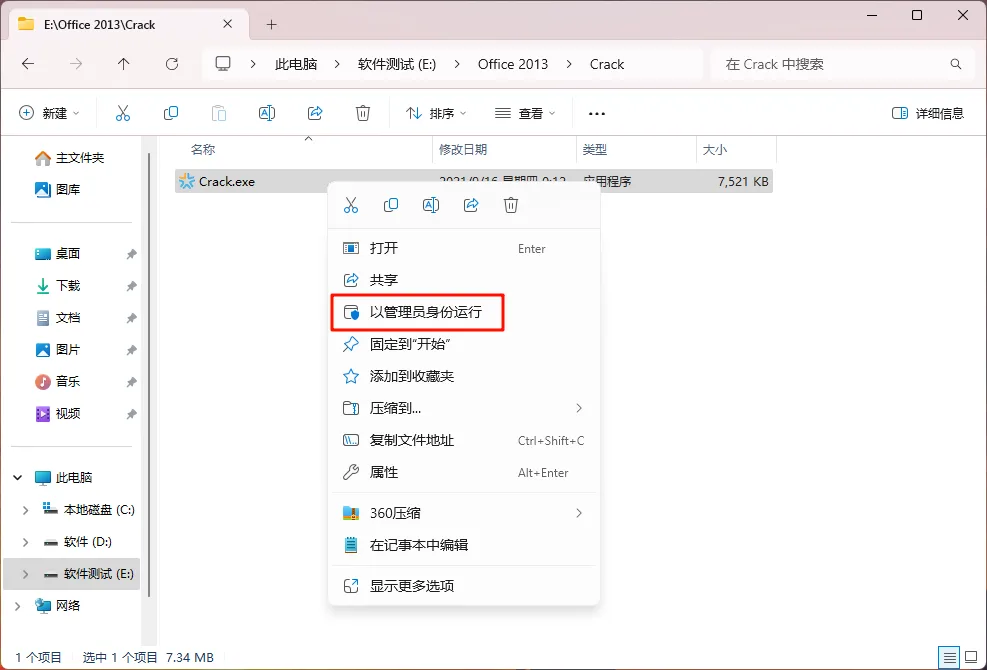987x670 pixels.
Task: Select the Crack.exe file
Action: (473, 181)
